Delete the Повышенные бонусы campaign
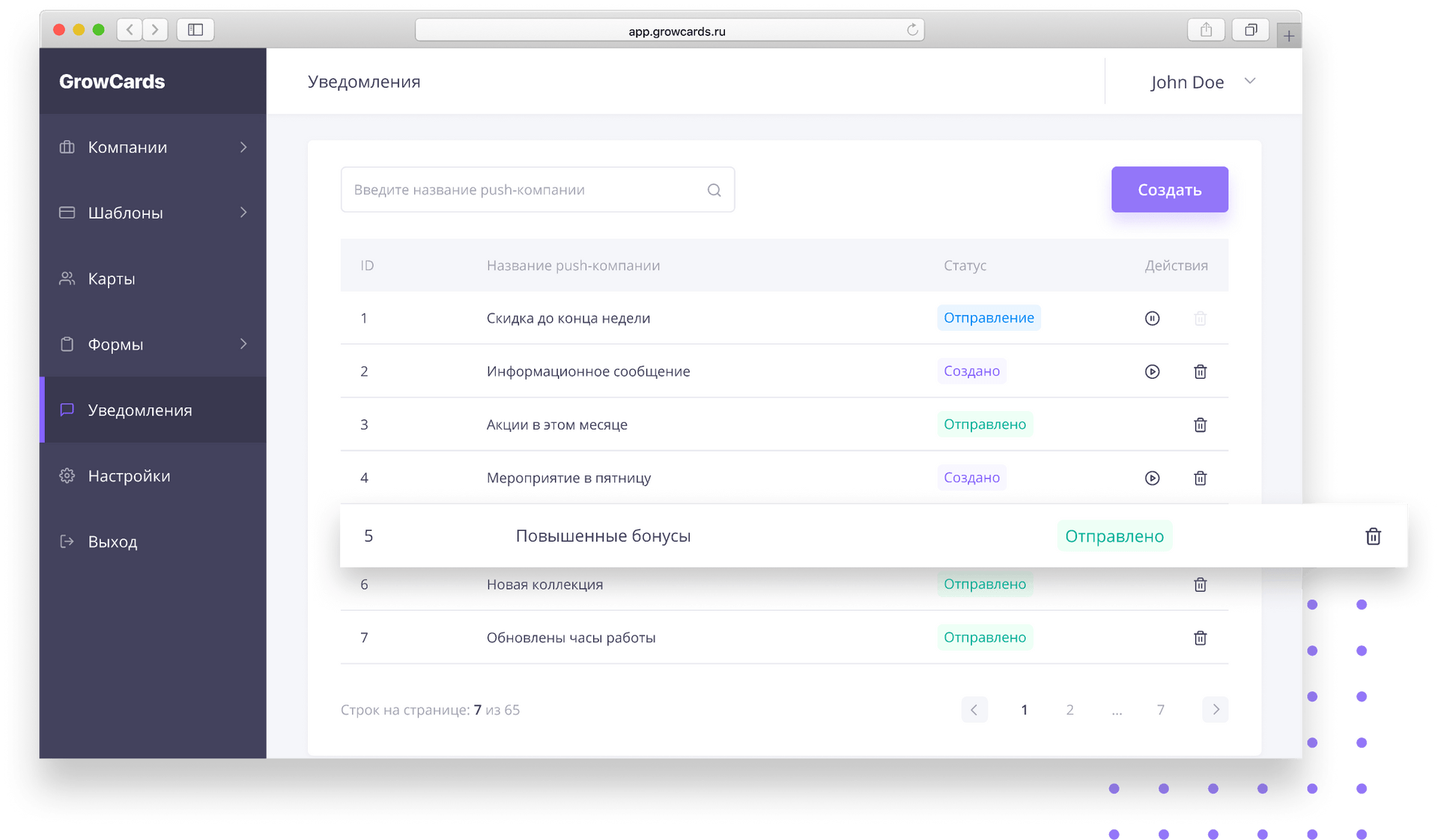Image resolution: width=1438 pixels, height=840 pixels. click(x=1372, y=536)
